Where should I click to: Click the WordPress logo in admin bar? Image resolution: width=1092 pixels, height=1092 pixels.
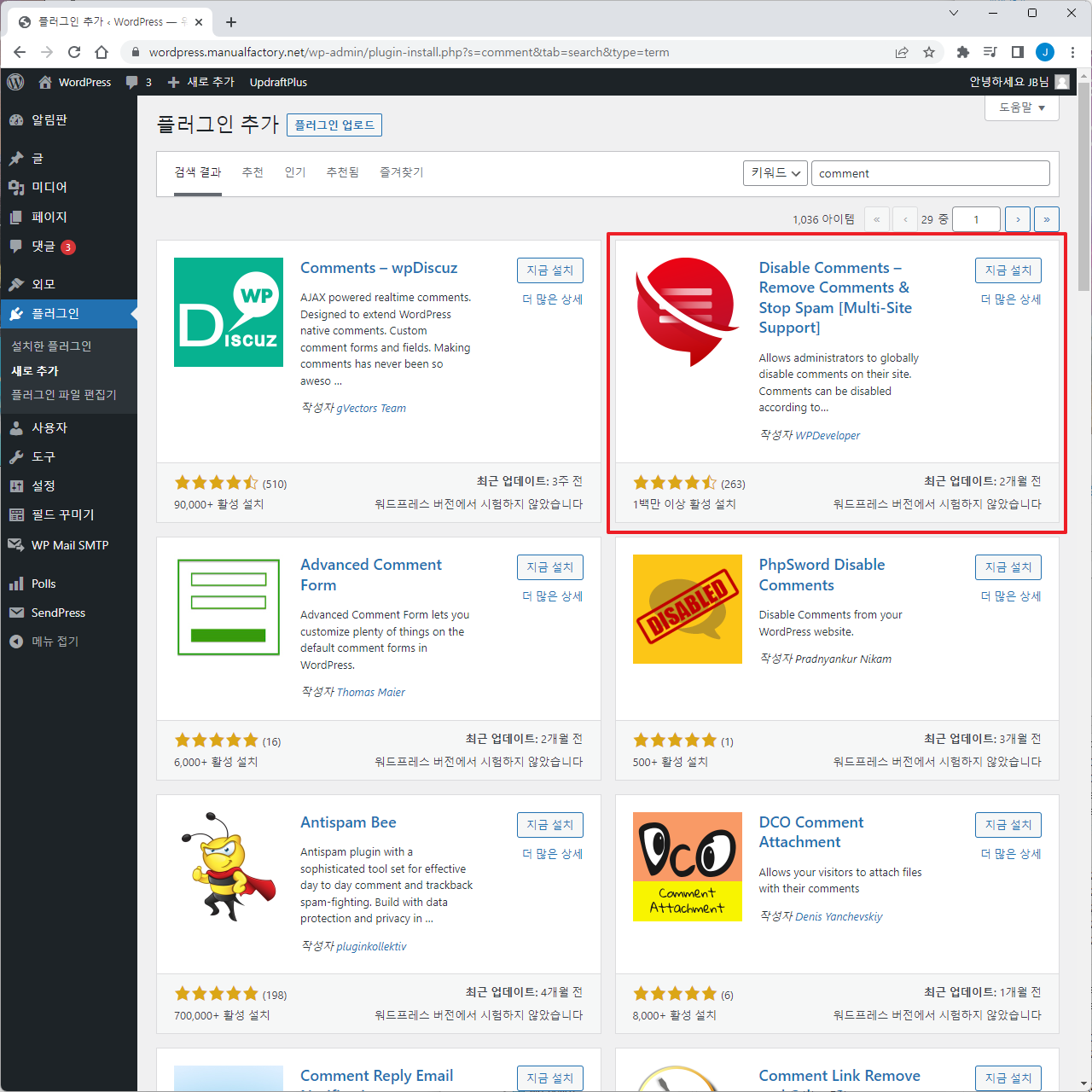(15, 82)
